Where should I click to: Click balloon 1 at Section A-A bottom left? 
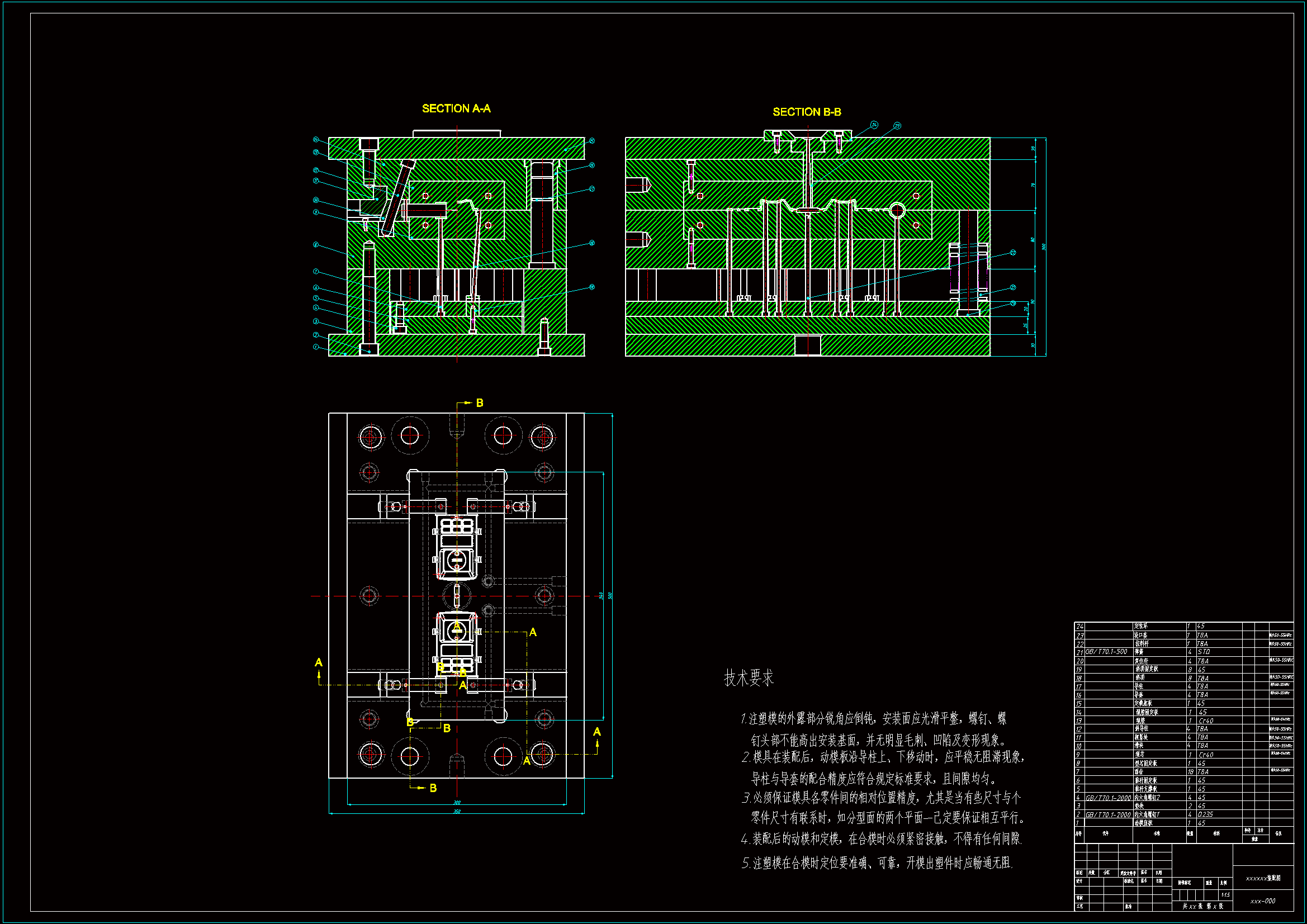[x=316, y=347]
